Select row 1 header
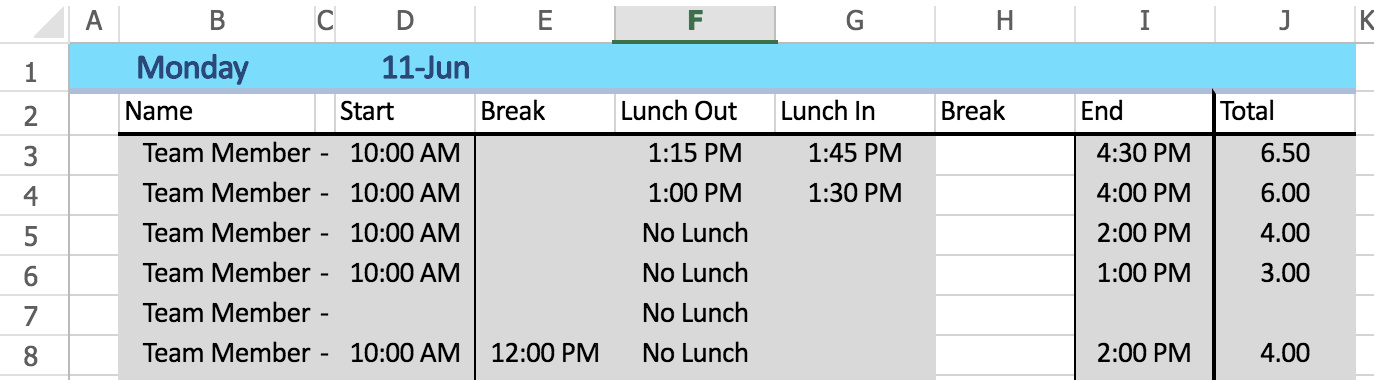 [30, 70]
